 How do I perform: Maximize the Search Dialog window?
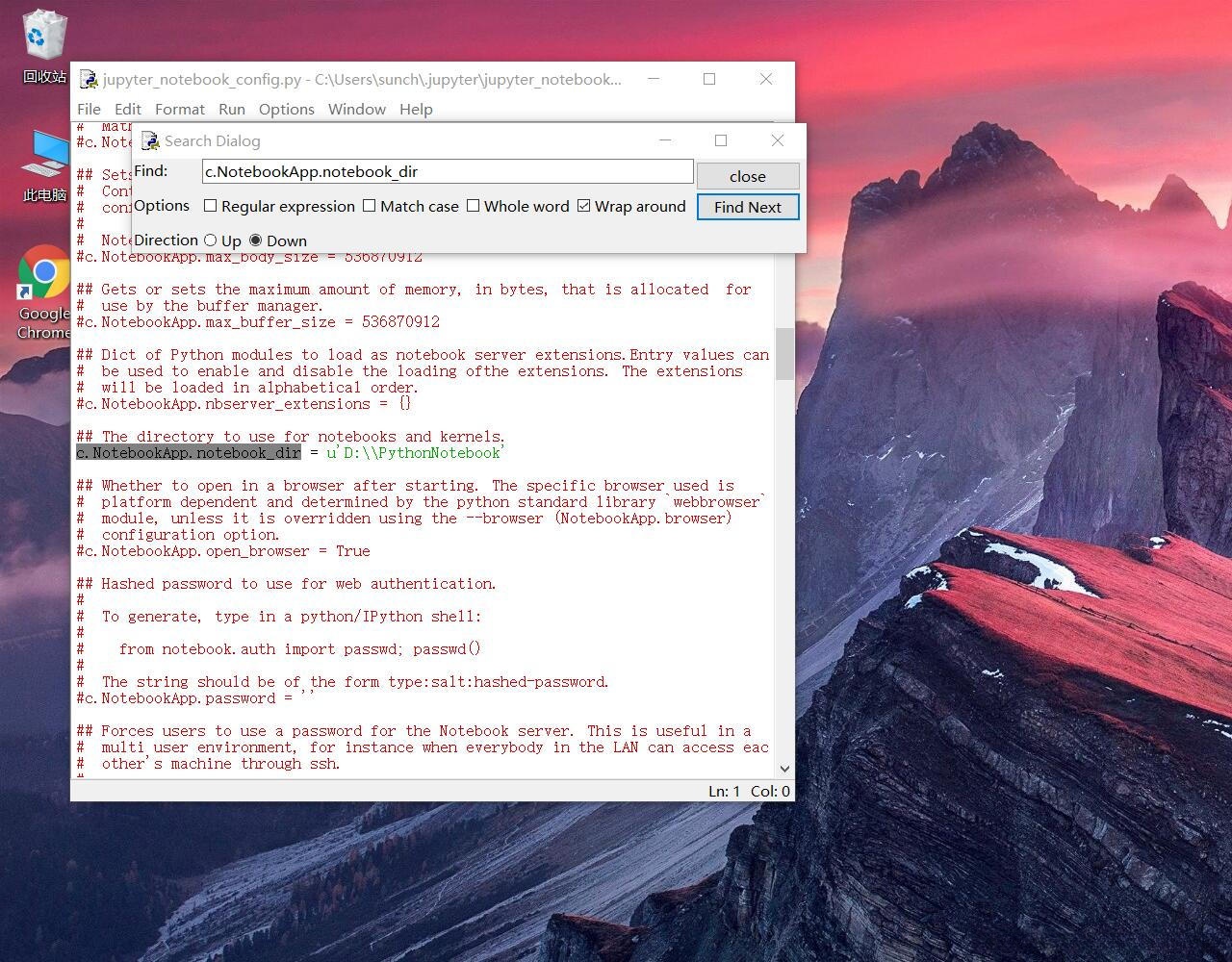pos(720,140)
